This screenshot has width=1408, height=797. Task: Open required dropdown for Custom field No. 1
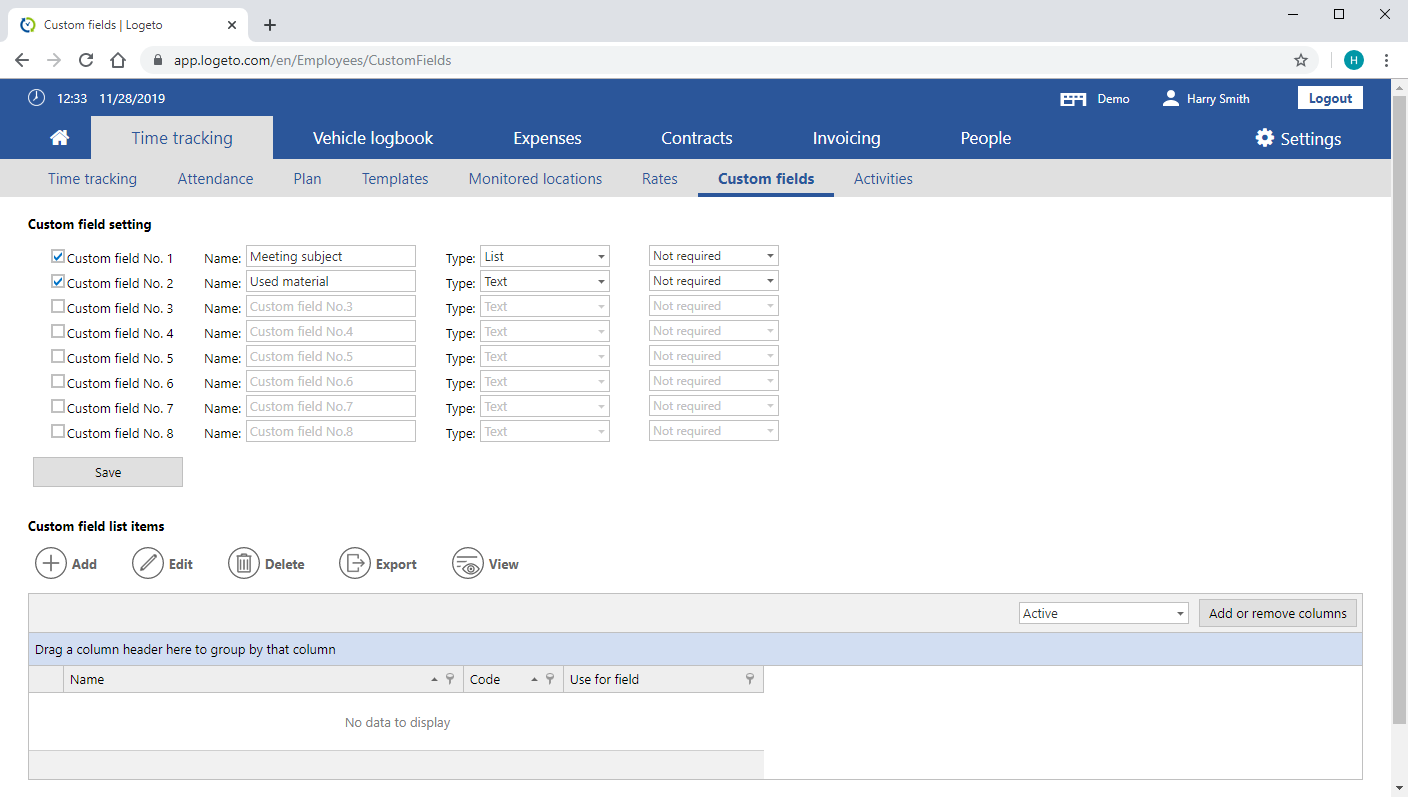[714, 256]
